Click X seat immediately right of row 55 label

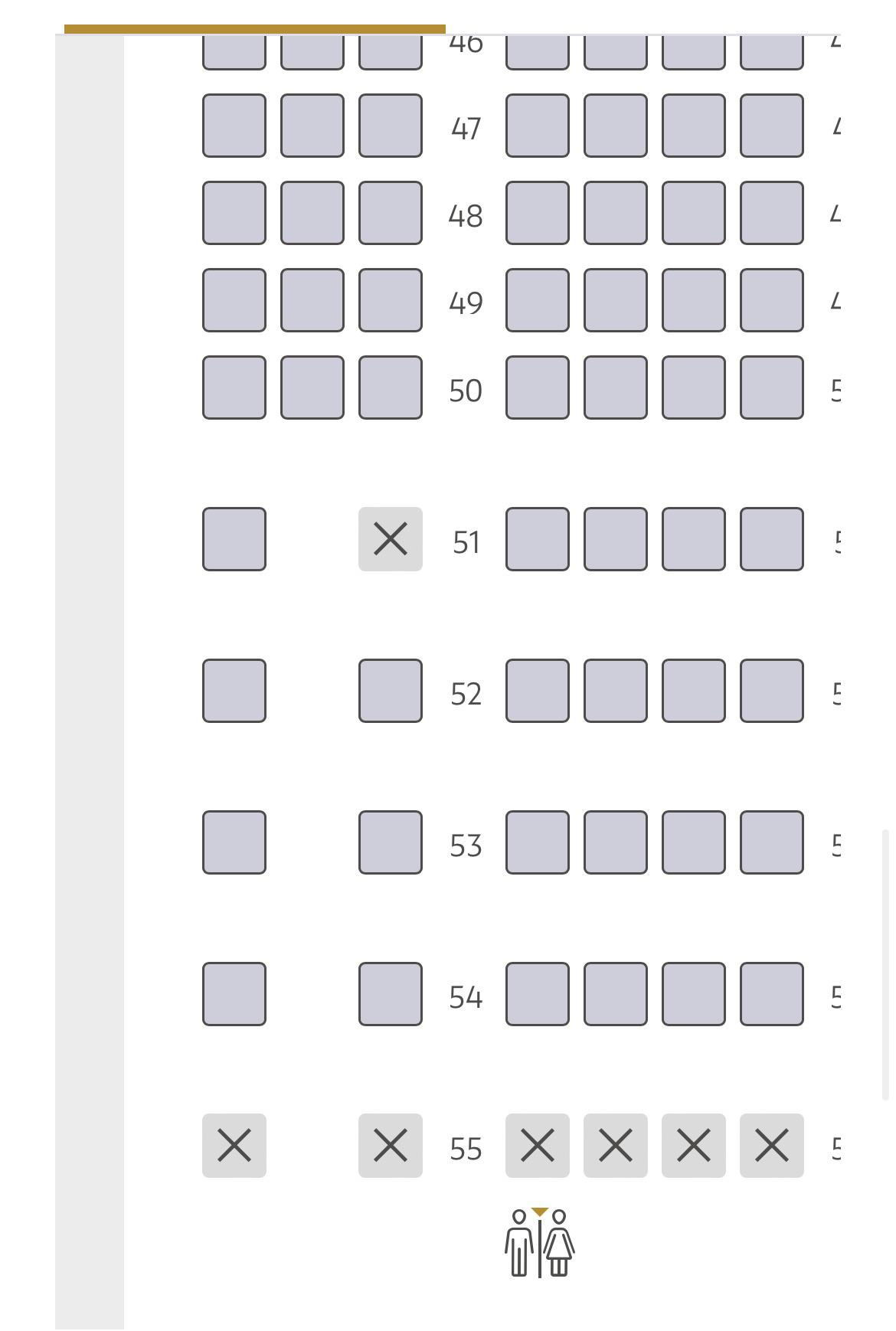(537, 1146)
